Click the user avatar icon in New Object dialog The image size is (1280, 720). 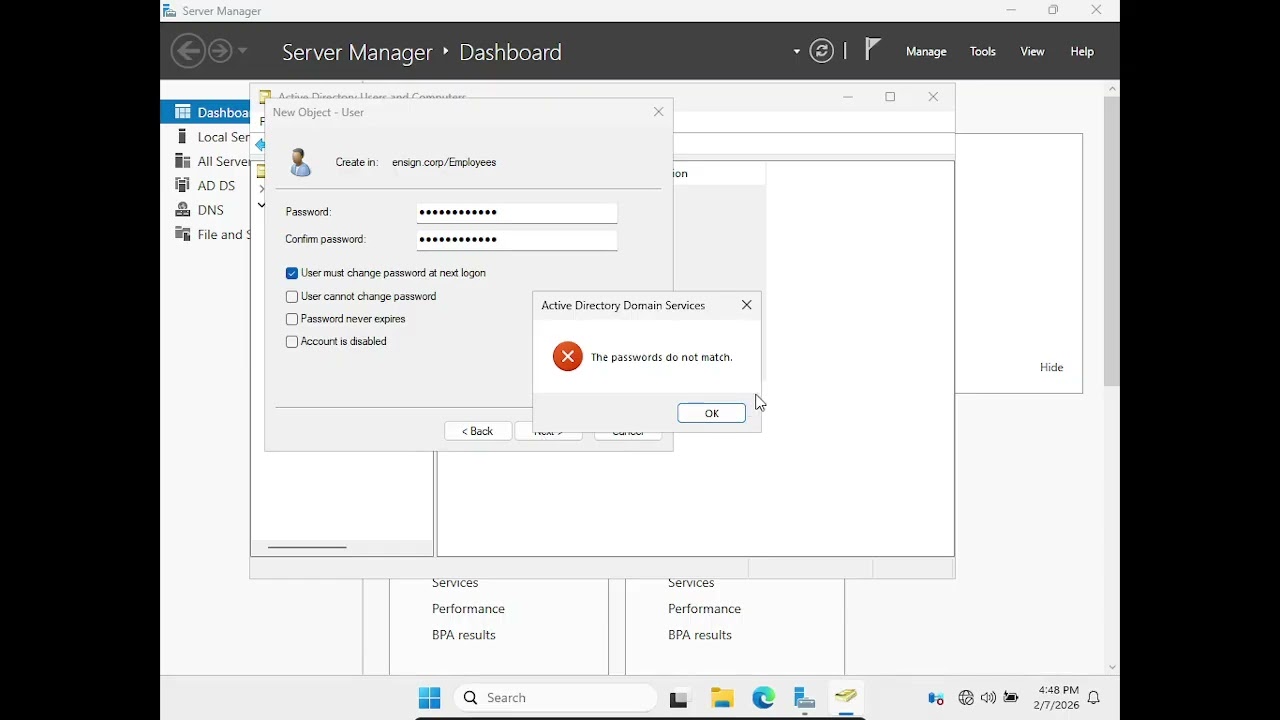click(x=299, y=162)
